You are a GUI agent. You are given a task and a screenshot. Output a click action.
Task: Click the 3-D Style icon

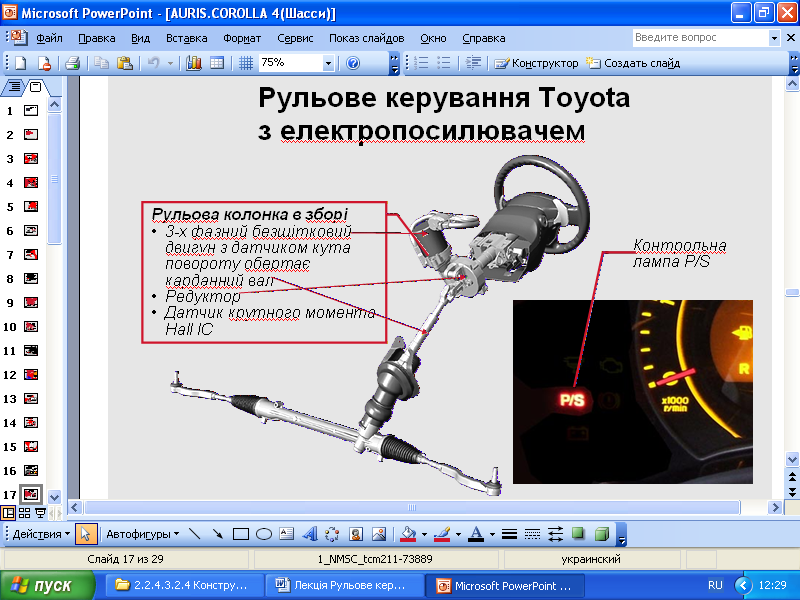click(x=602, y=534)
